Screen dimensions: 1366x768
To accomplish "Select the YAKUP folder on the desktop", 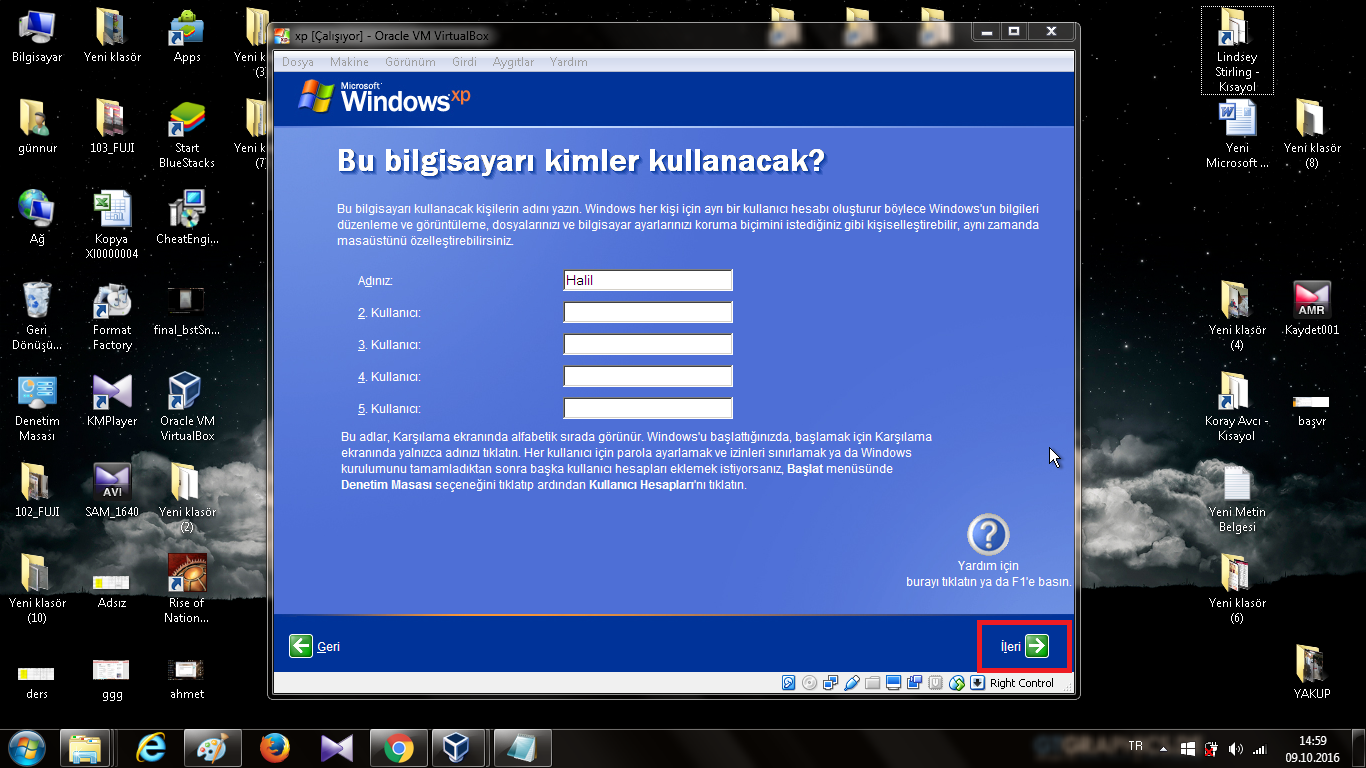I will [x=1311, y=673].
